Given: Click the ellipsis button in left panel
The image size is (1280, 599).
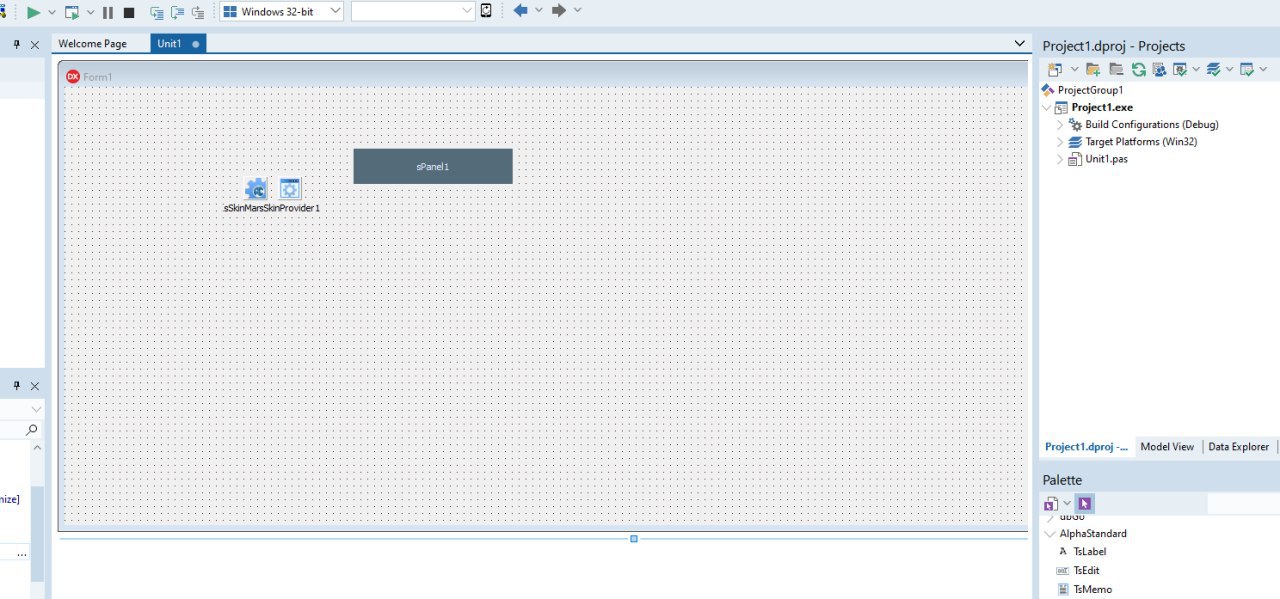Looking at the screenshot, I should tap(22, 553).
